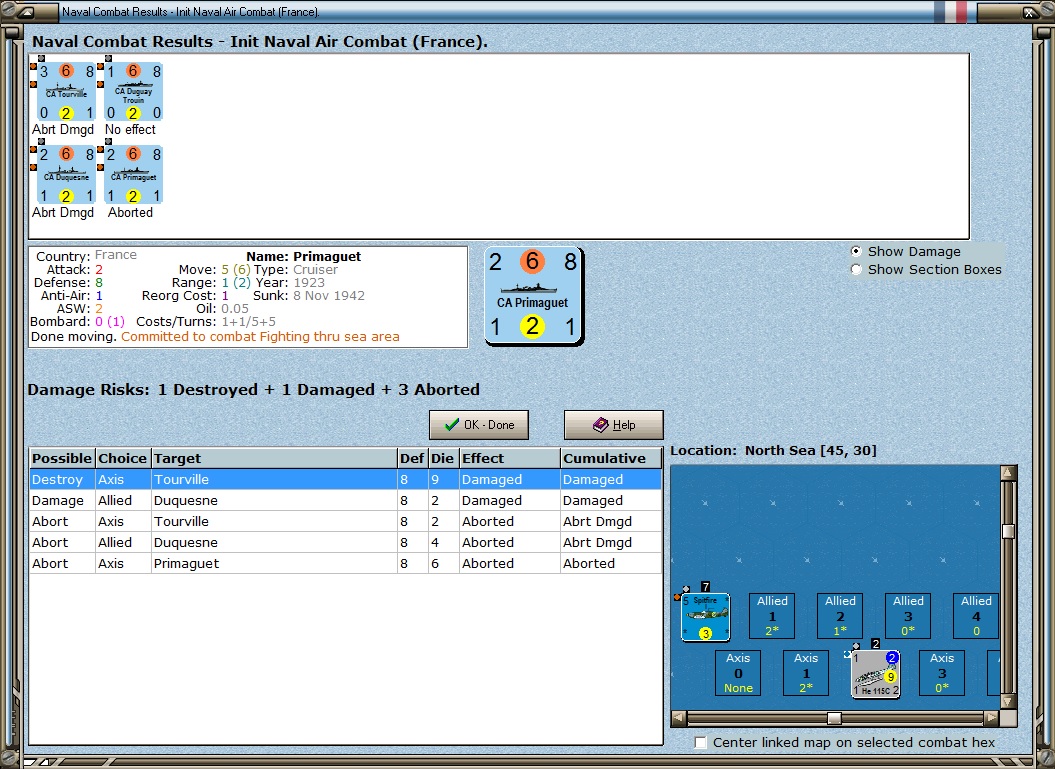Image resolution: width=1055 pixels, height=769 pixels.
Task: Click the OK - Done button
Action: tap(479, 425)
